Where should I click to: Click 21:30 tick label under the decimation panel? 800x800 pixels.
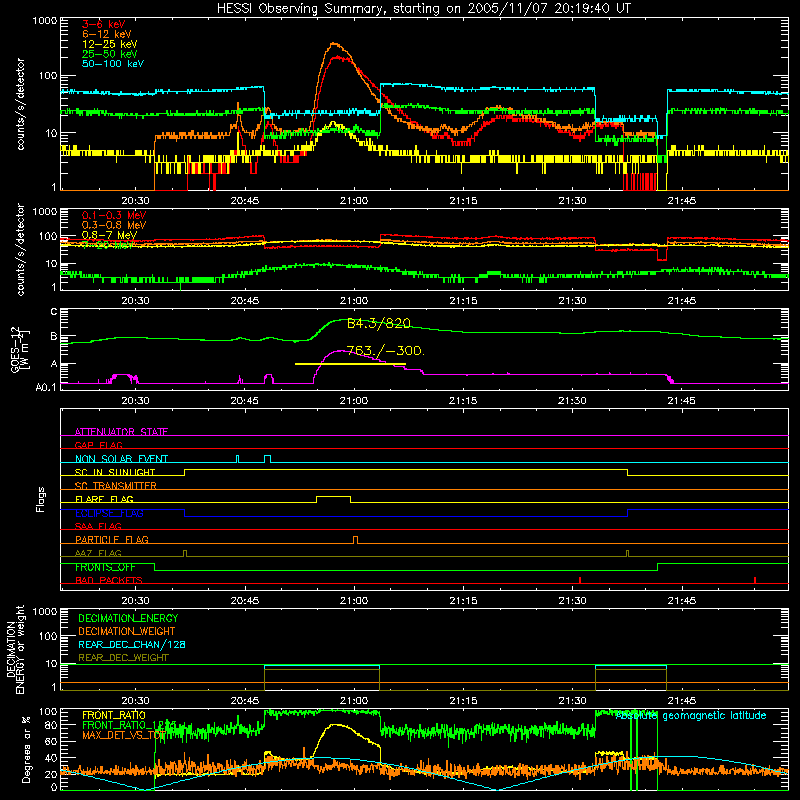tap(572, 701)
